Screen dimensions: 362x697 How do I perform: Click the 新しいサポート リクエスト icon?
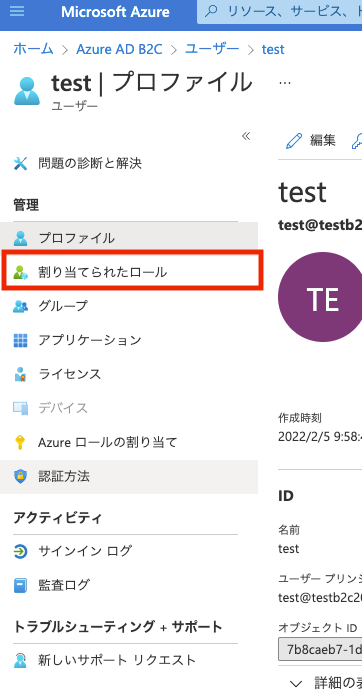(20, 661)
